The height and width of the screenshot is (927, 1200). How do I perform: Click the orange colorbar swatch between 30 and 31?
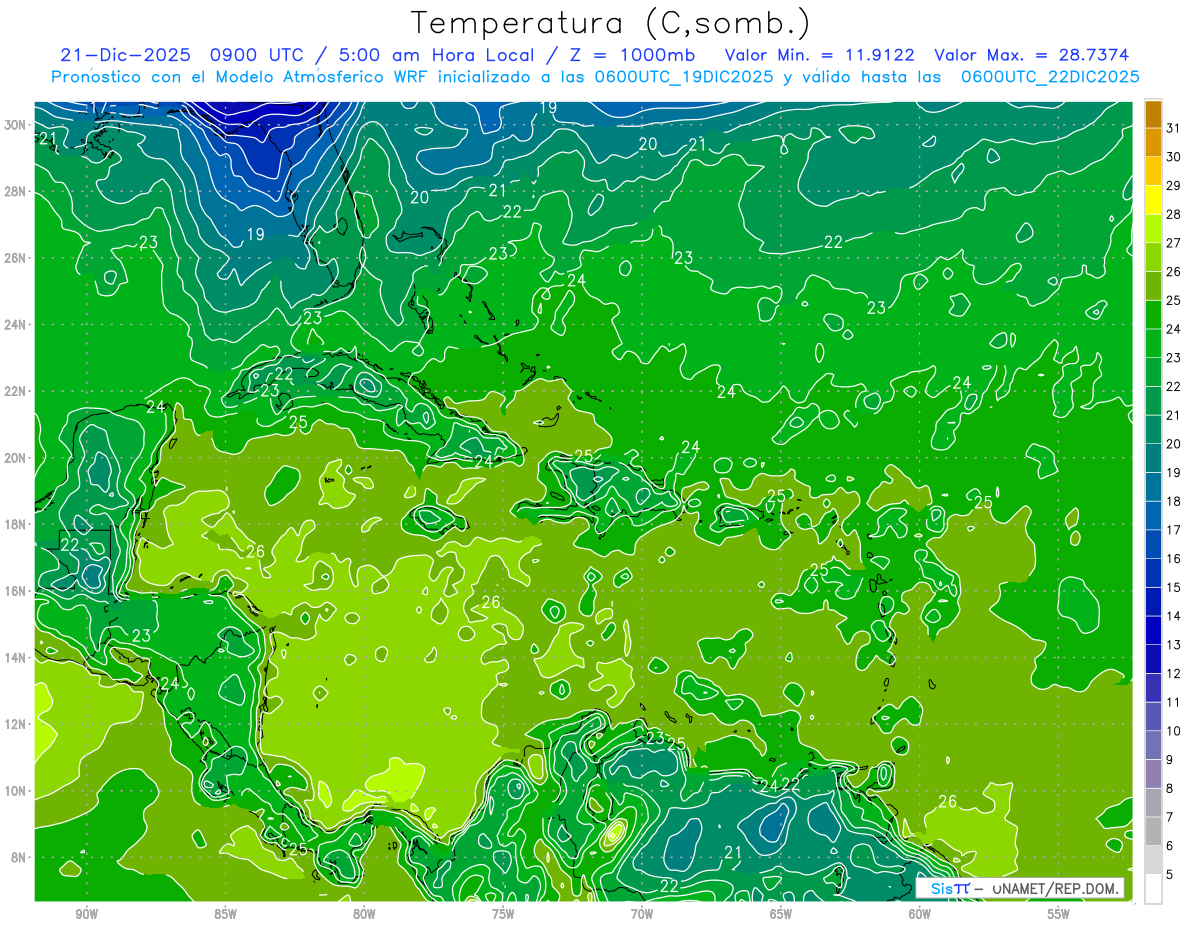(1153, 141)
